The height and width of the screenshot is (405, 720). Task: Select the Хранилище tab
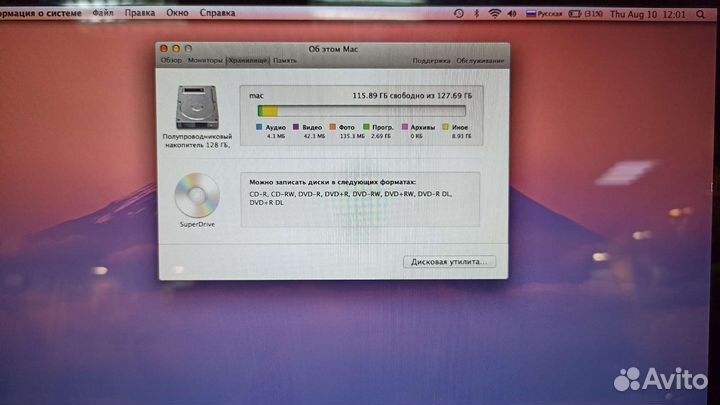click(x=248, y=60)
